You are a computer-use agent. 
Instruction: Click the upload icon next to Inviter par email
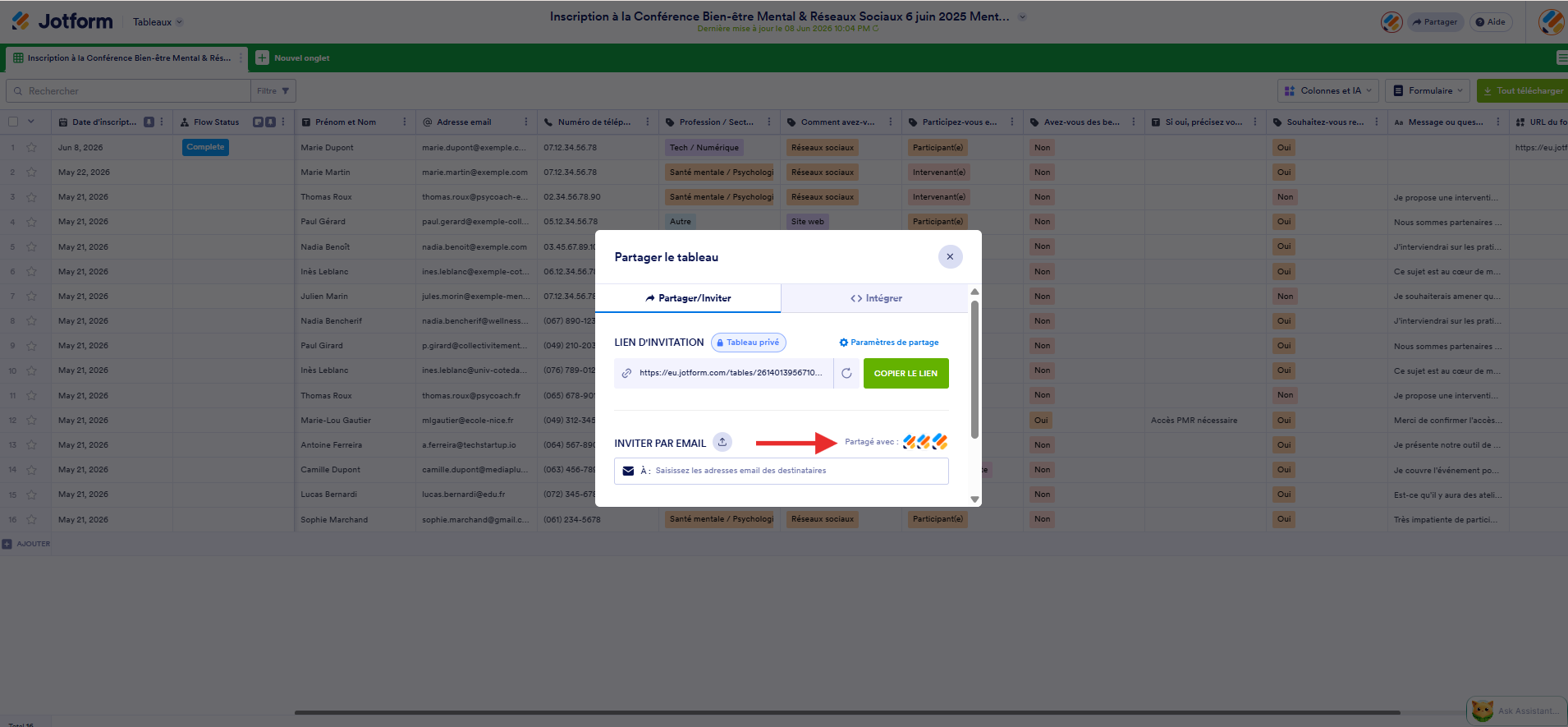pyautogui.click(x=722, y=442)
